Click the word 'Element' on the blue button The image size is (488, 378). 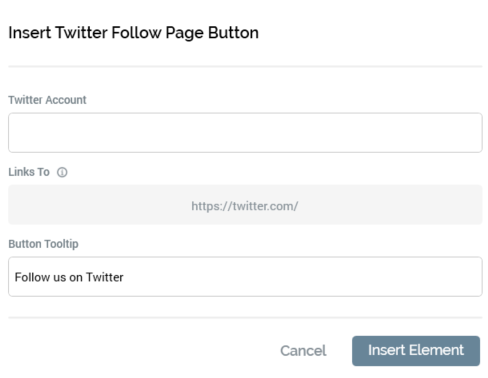pos(436,350)
